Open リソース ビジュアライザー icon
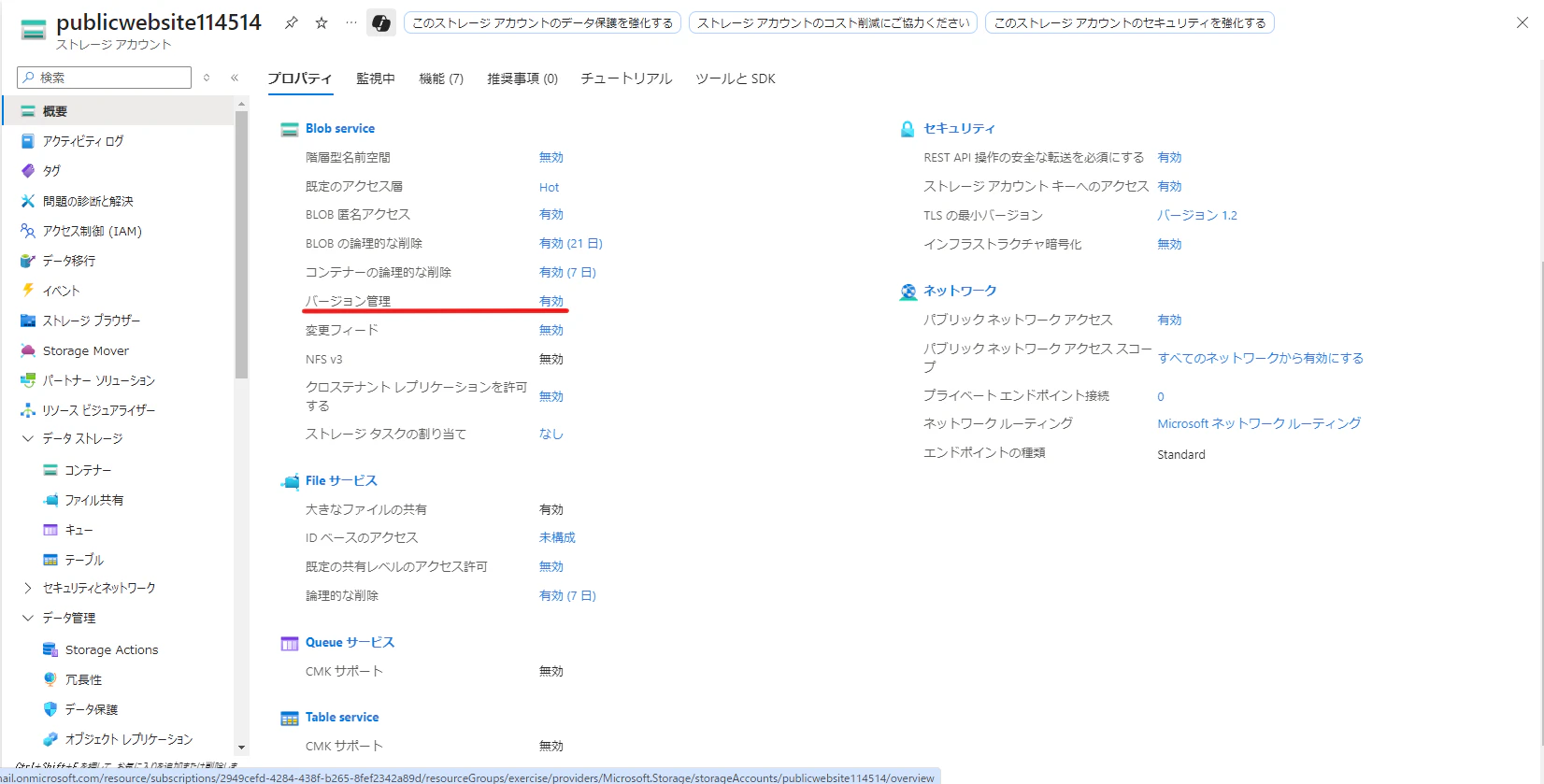This screenshot has width=1544, height=784. [28, 410]
